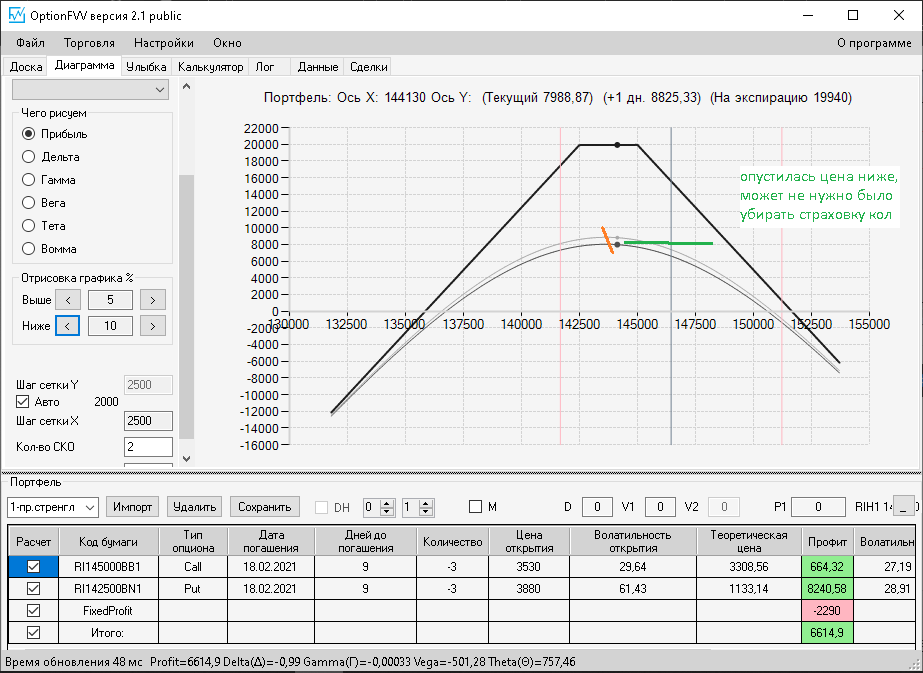Open the Торговля menu

(89, 43)
